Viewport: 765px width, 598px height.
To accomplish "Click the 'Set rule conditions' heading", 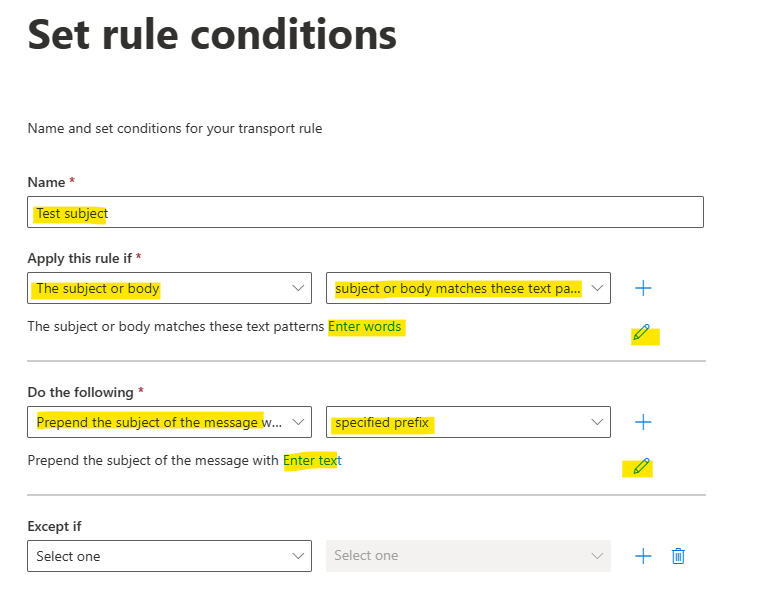I will pyautogui.click(x=212, y=35).
